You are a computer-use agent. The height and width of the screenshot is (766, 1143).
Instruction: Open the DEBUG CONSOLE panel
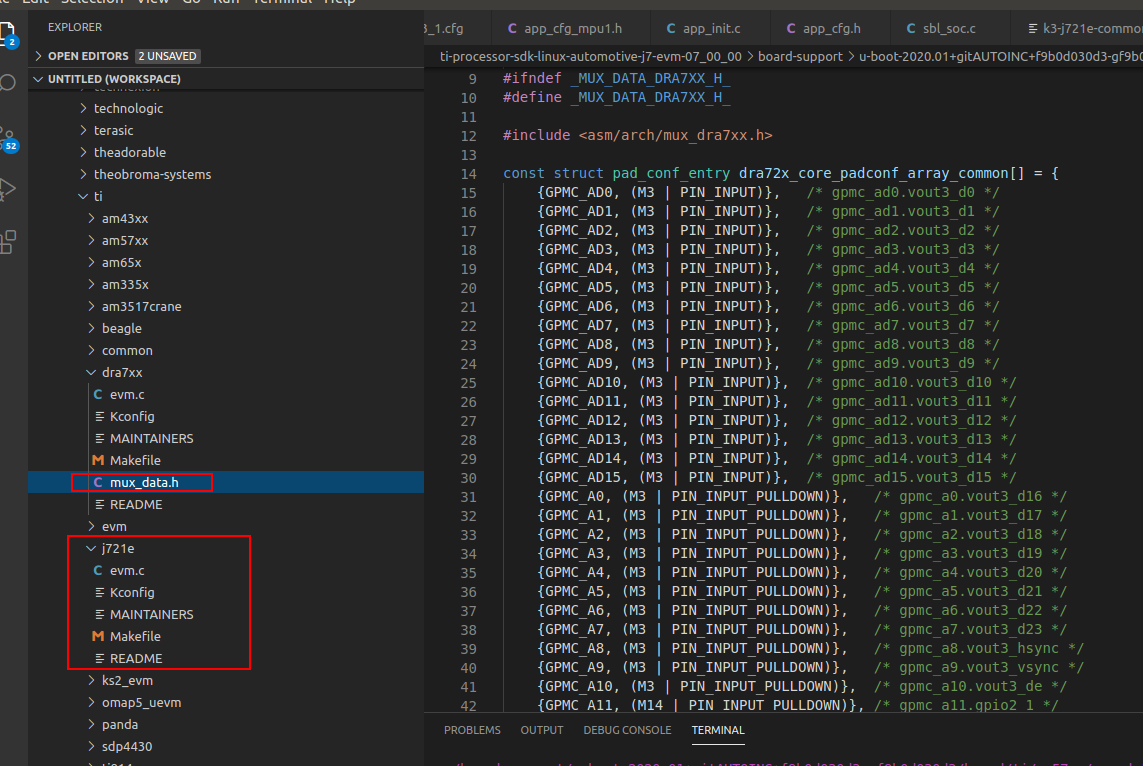point(626,730)
